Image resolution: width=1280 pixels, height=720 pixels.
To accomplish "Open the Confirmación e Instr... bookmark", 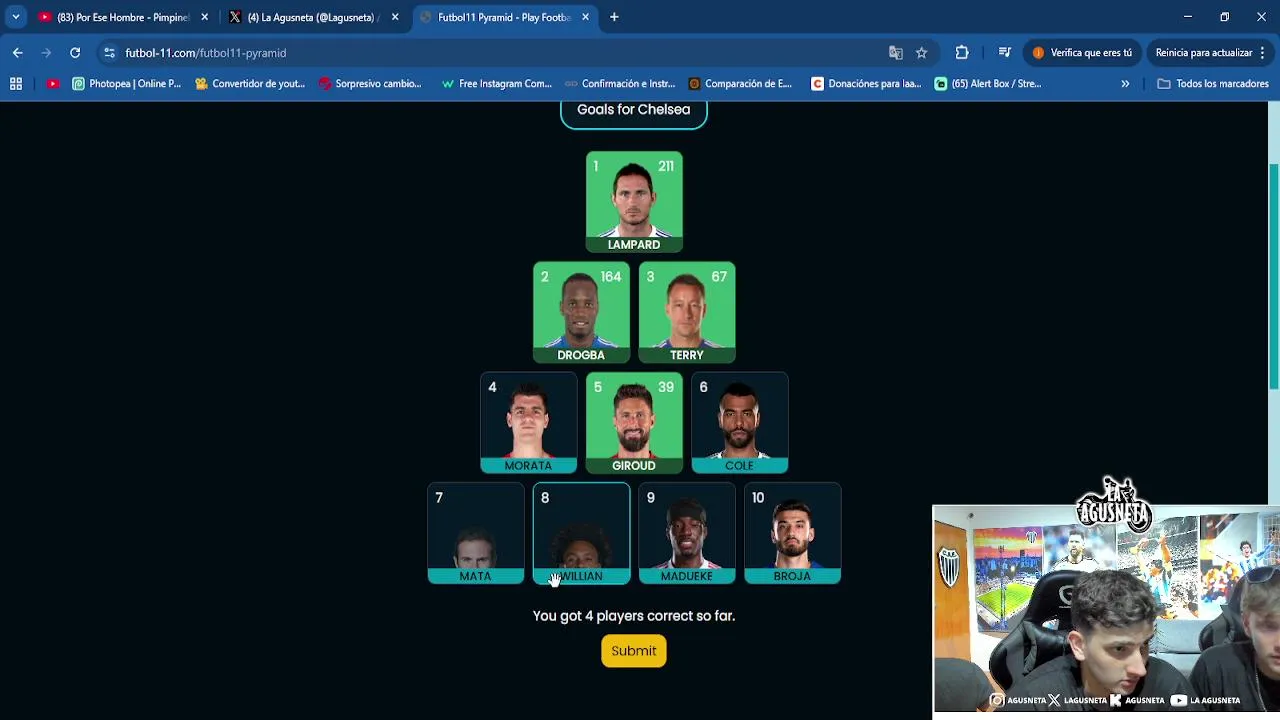I will [621, 84].
